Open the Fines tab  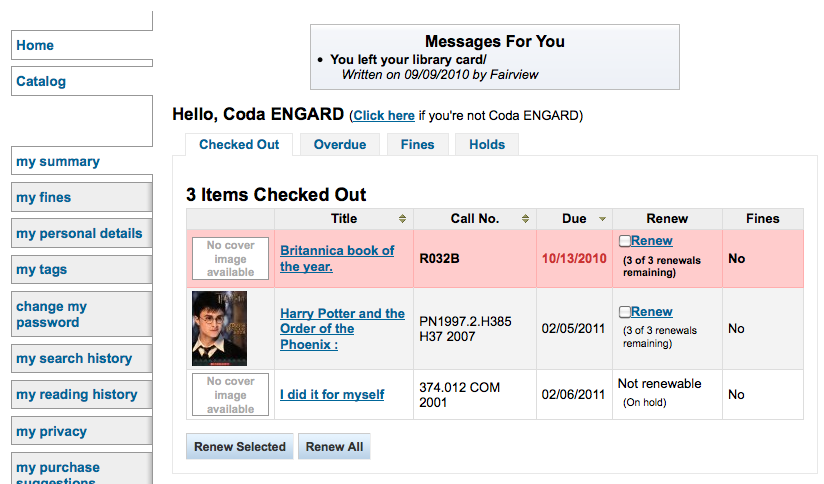click(418, 145)
